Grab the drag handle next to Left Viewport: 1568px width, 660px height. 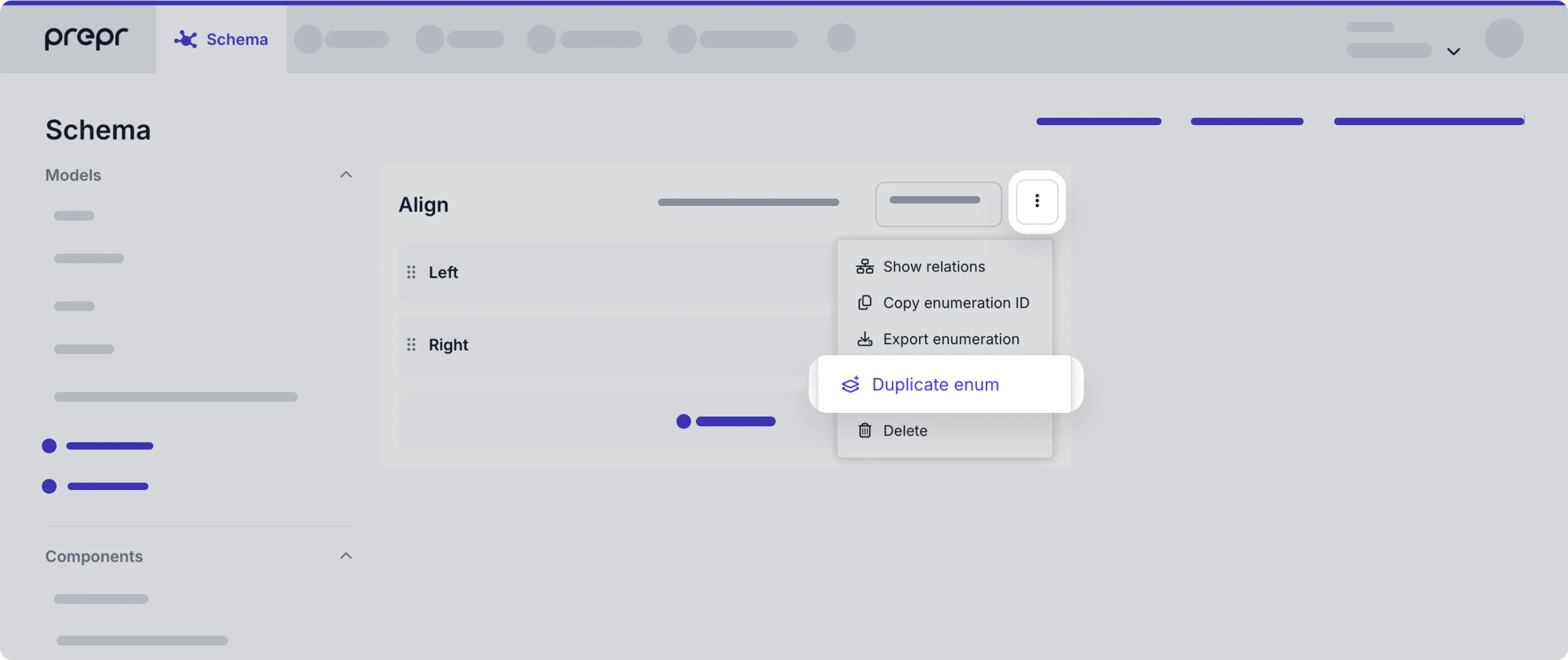412,272
